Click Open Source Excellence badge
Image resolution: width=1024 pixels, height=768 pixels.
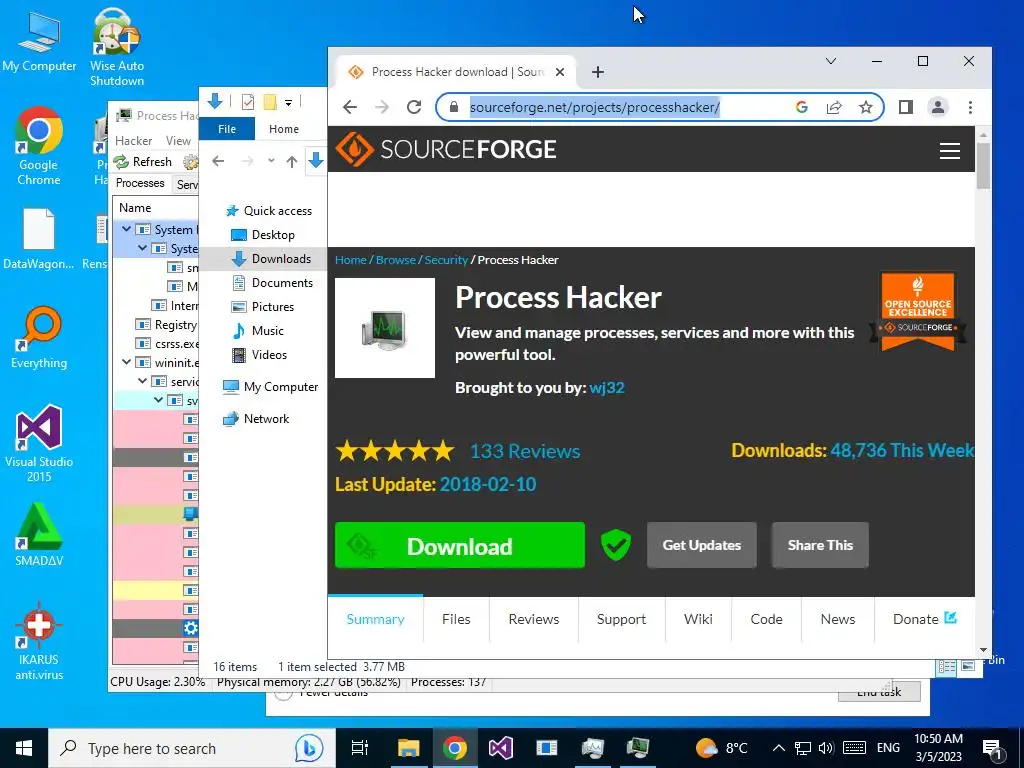pos(918,312)
